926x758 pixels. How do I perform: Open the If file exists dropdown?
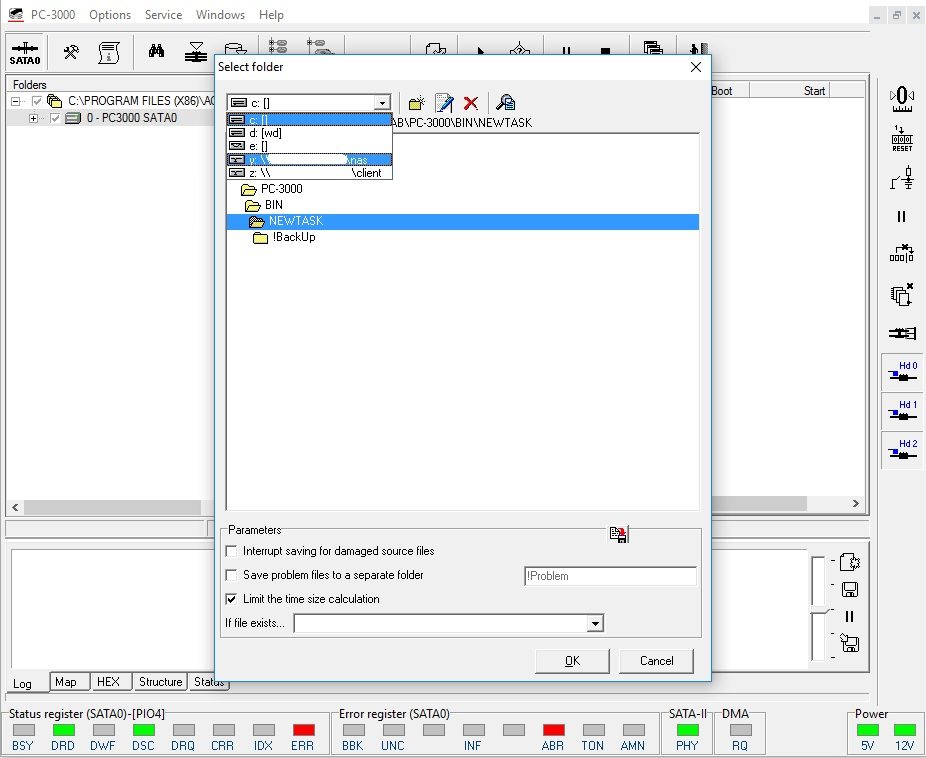click(x=595, y=623)
